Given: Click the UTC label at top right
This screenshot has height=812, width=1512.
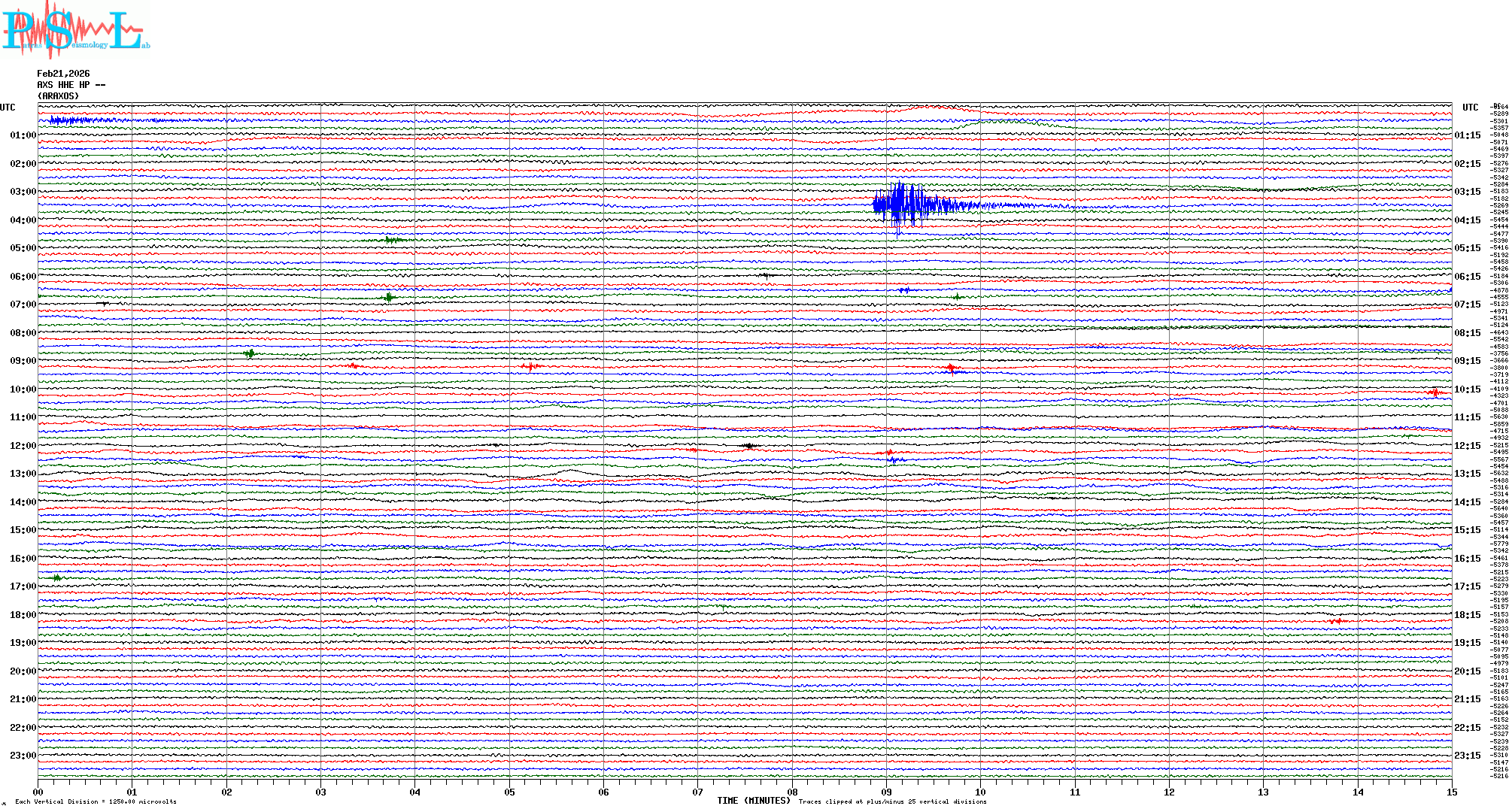Looking at the screenshot, I should [1470, 108].
